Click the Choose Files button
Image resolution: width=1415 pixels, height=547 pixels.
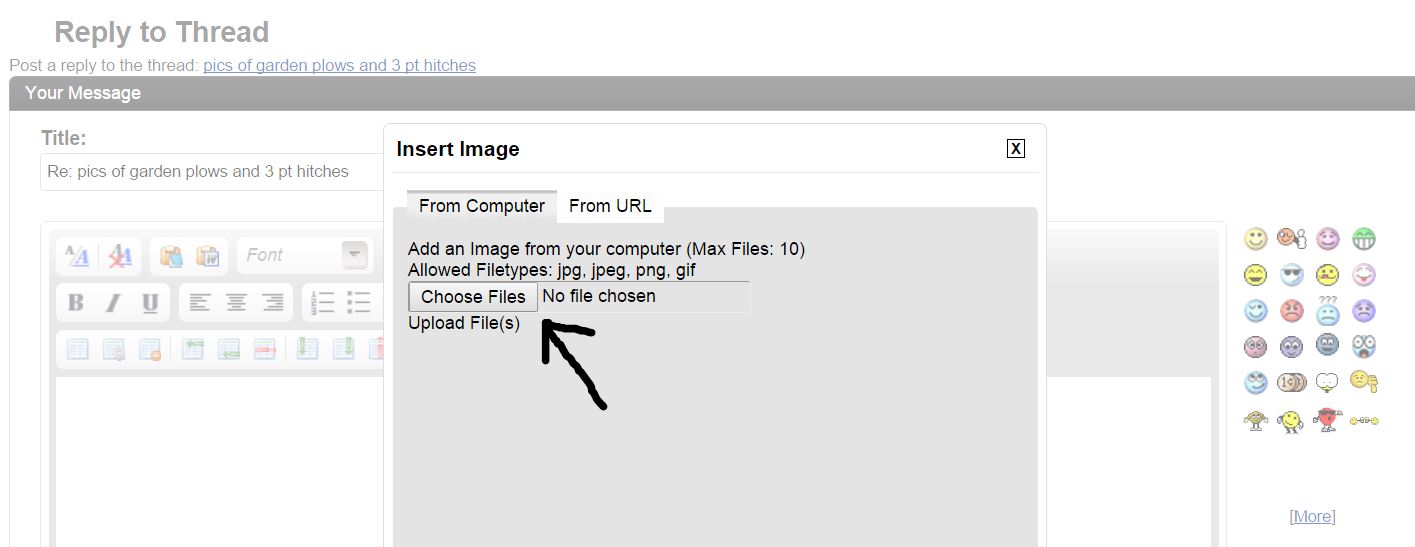coord(473,297)
